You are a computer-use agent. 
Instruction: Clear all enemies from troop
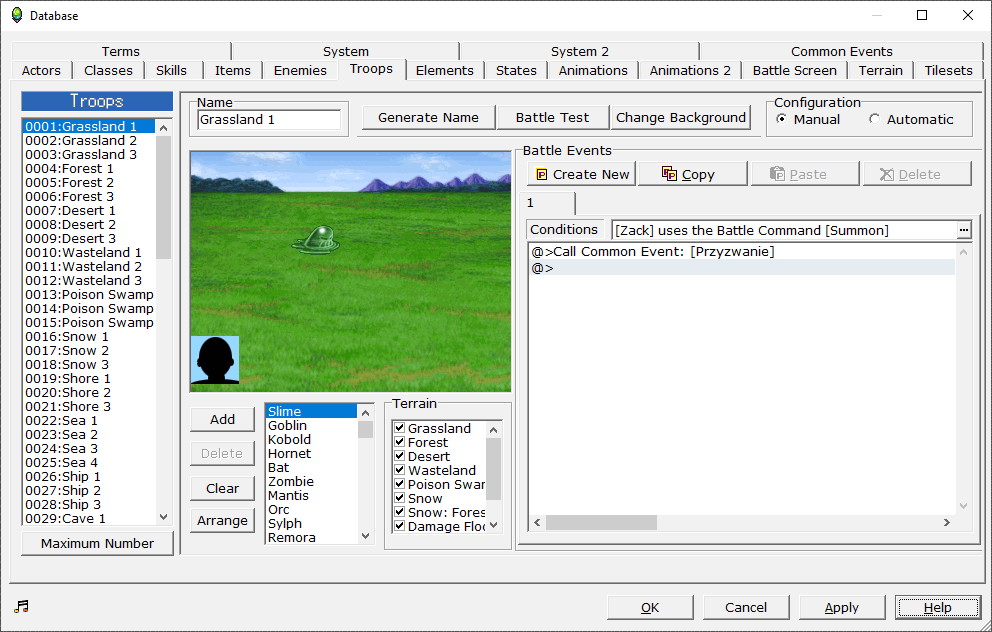223,488
